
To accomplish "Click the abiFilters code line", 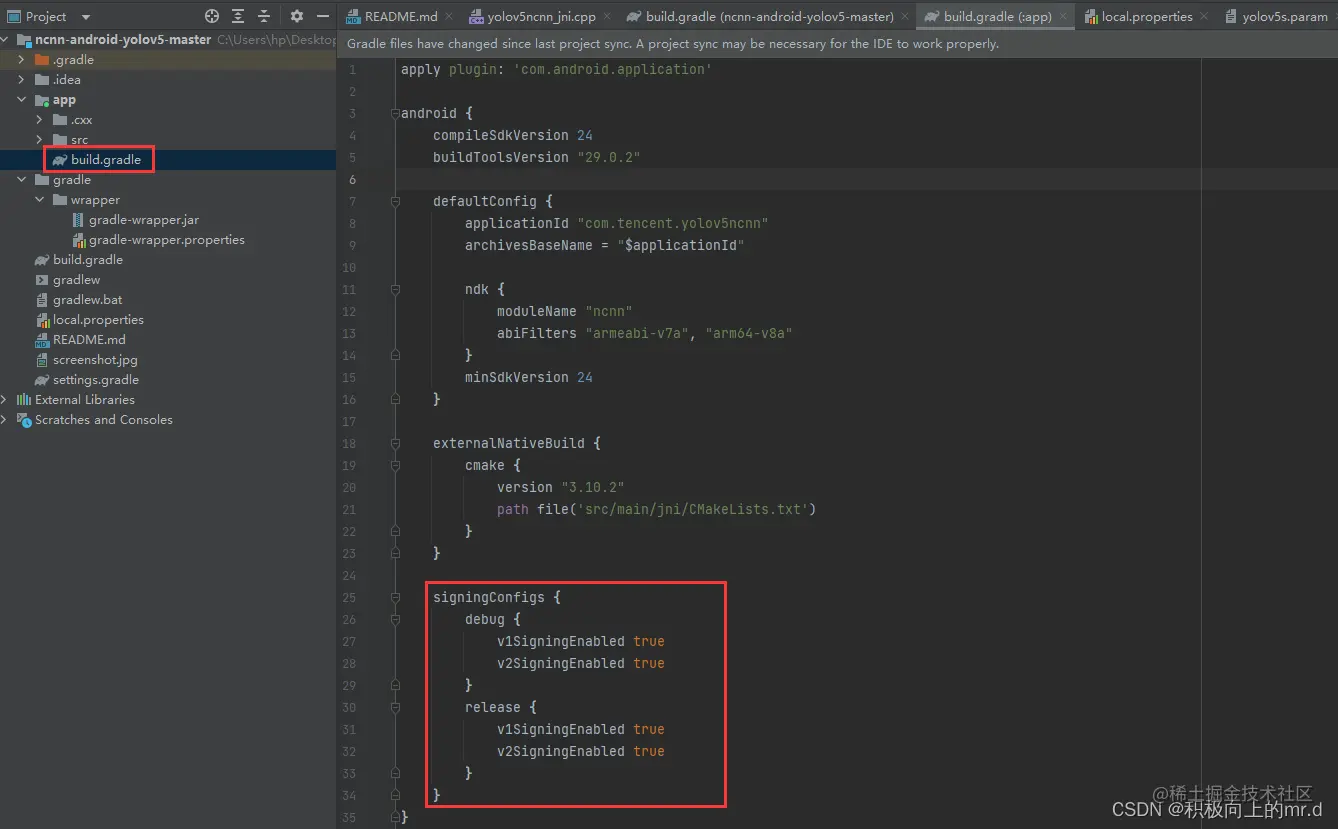I will (644, 333).
